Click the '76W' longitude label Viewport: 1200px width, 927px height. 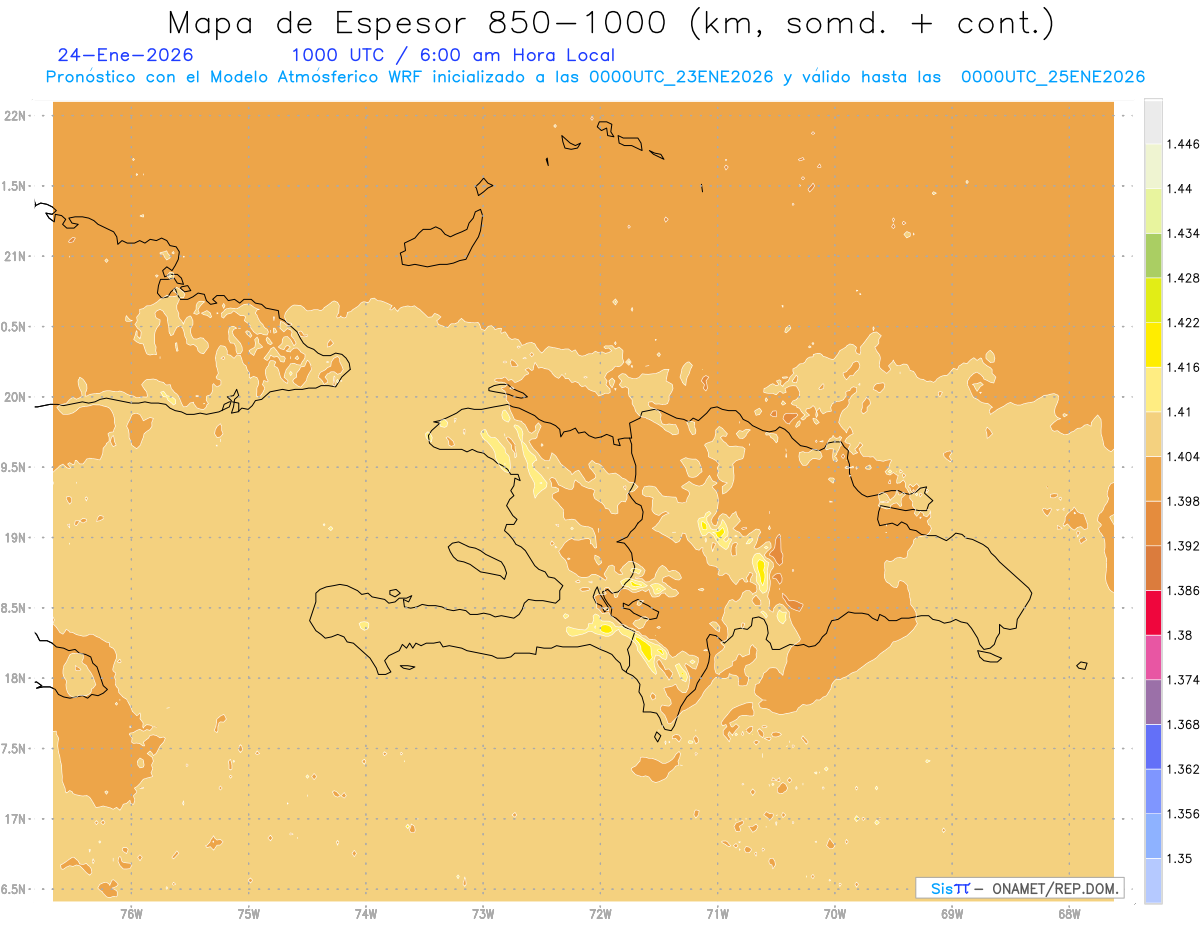point(131,914)
